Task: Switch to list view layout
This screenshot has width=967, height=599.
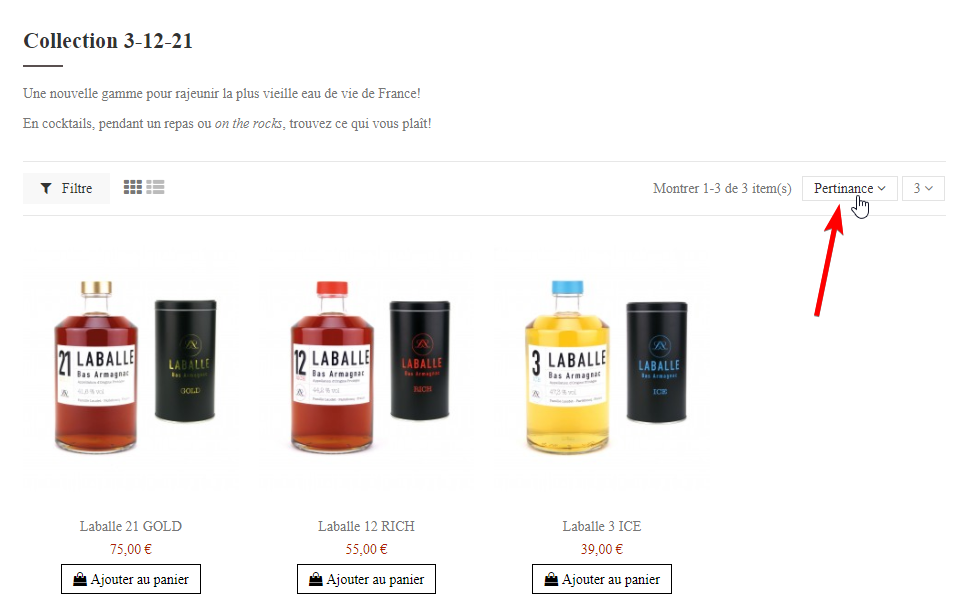Action: pos(155,187)
